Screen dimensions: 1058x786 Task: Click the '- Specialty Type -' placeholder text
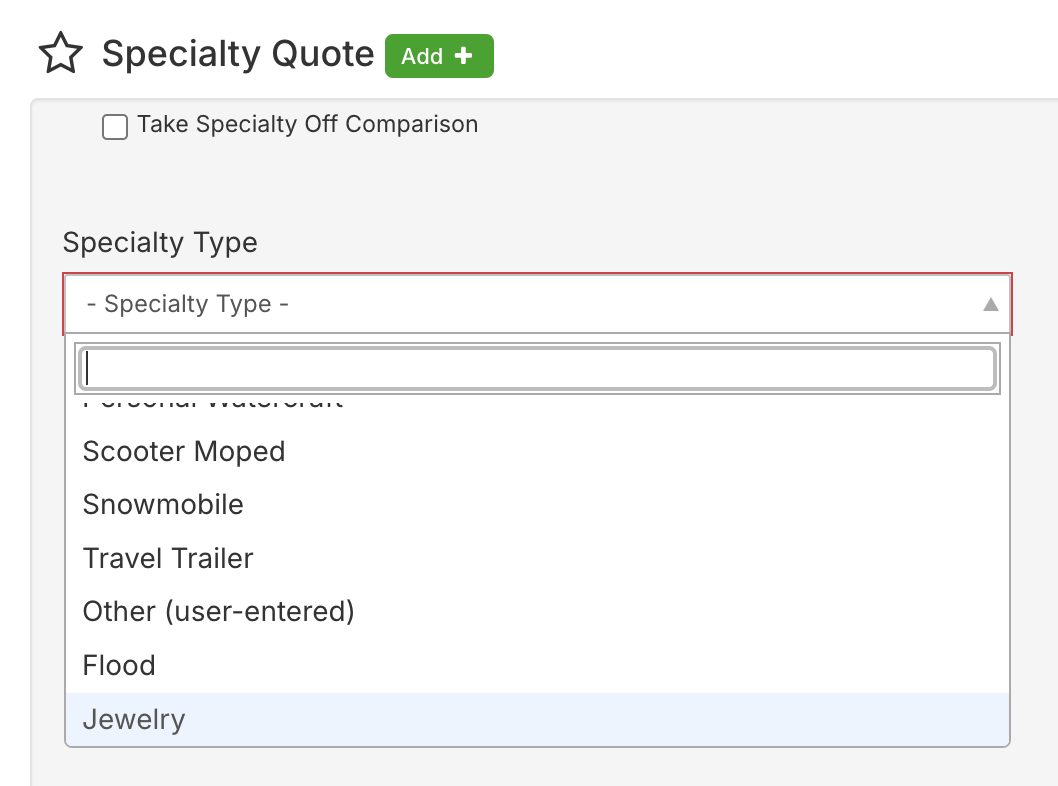point(188,304)
